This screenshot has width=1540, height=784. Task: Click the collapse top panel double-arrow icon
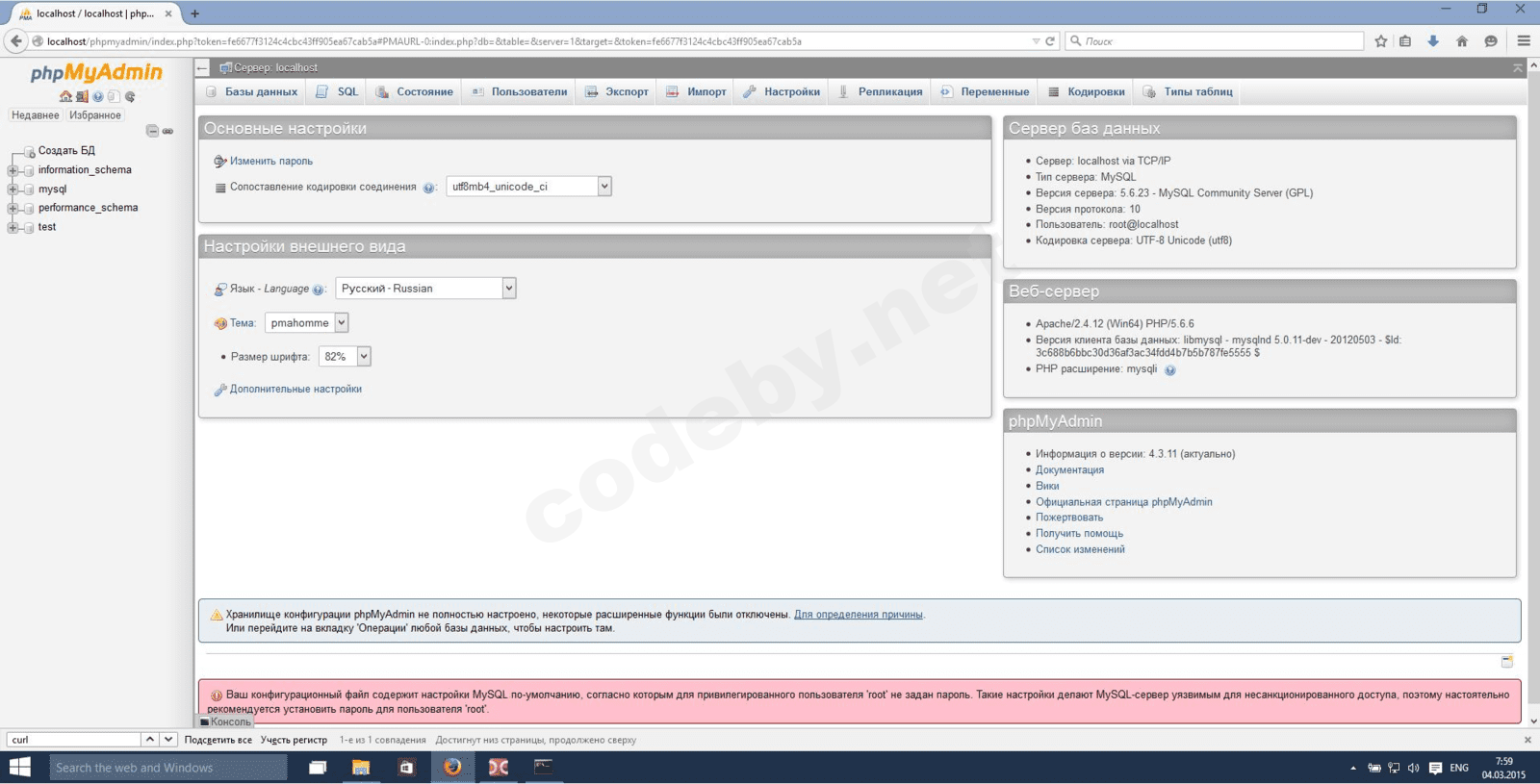coord(1518,67)
